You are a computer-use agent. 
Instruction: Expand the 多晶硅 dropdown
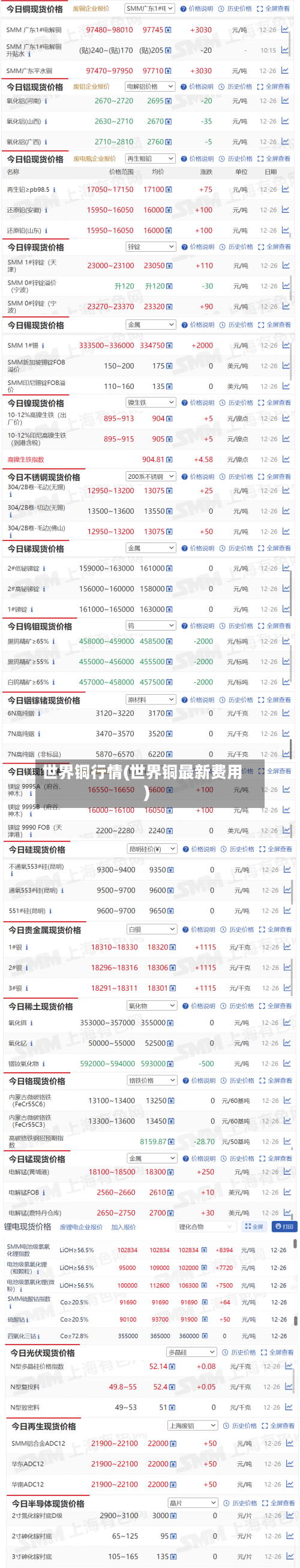pyautogui.click(x=191, y=1352)
